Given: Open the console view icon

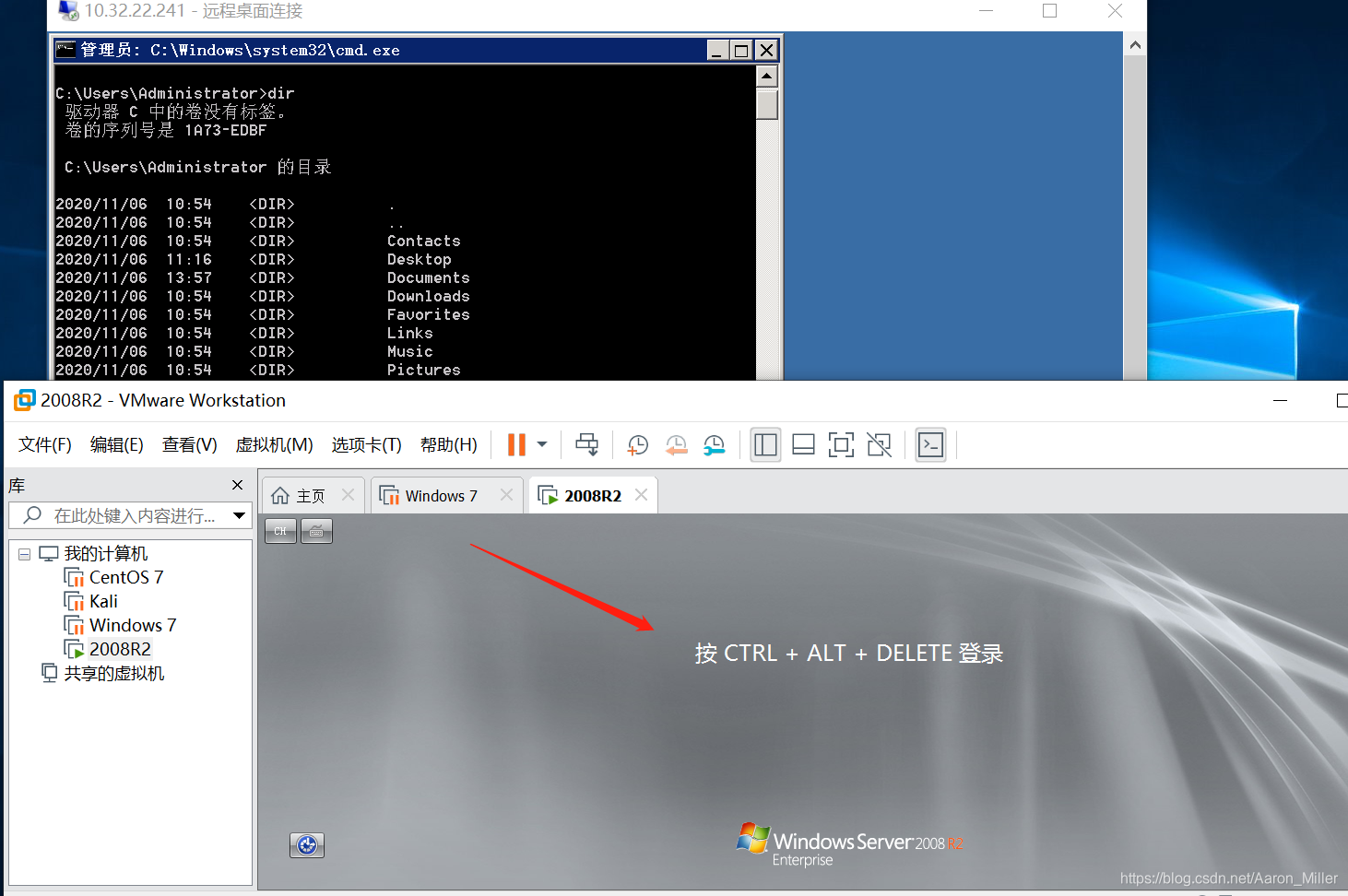Looking at the screenshot, I should pos(930,445).
